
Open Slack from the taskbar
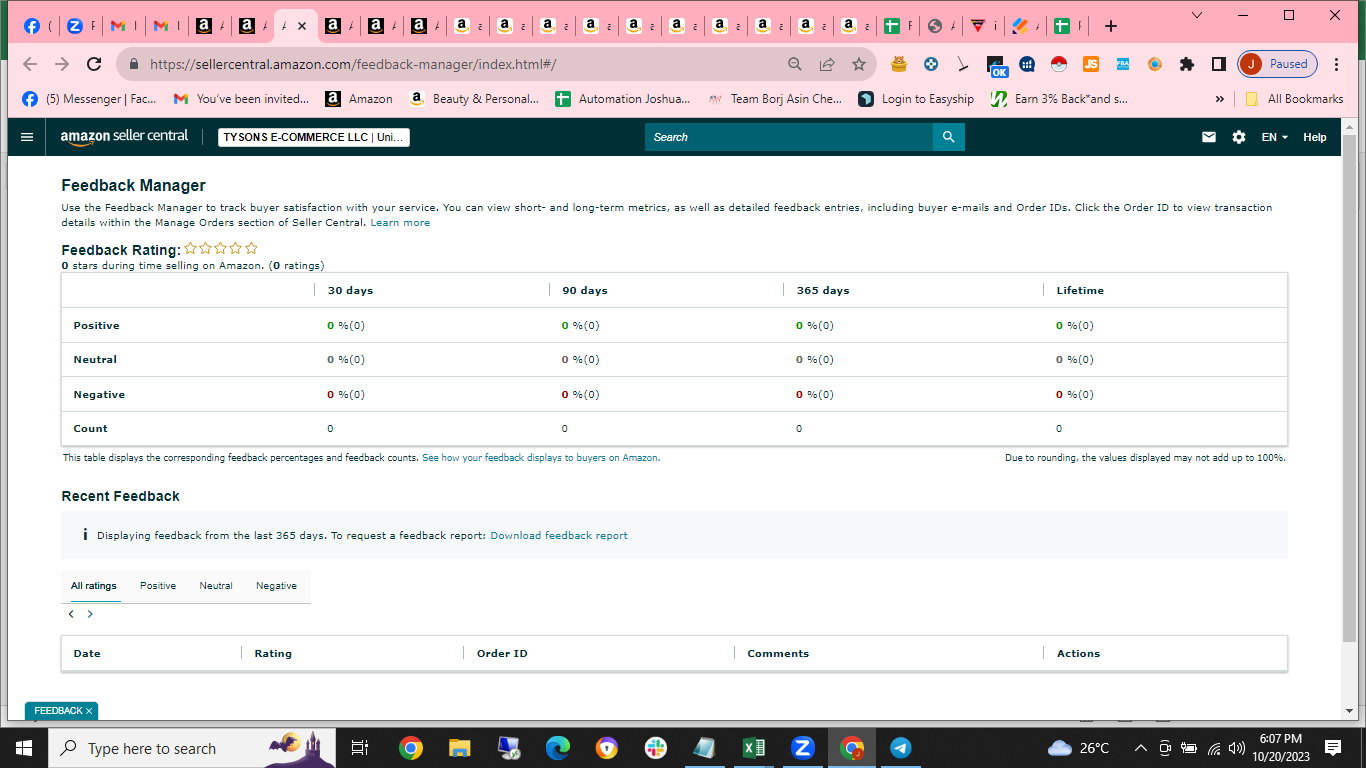pyautogui.click(x=656, y=747)
